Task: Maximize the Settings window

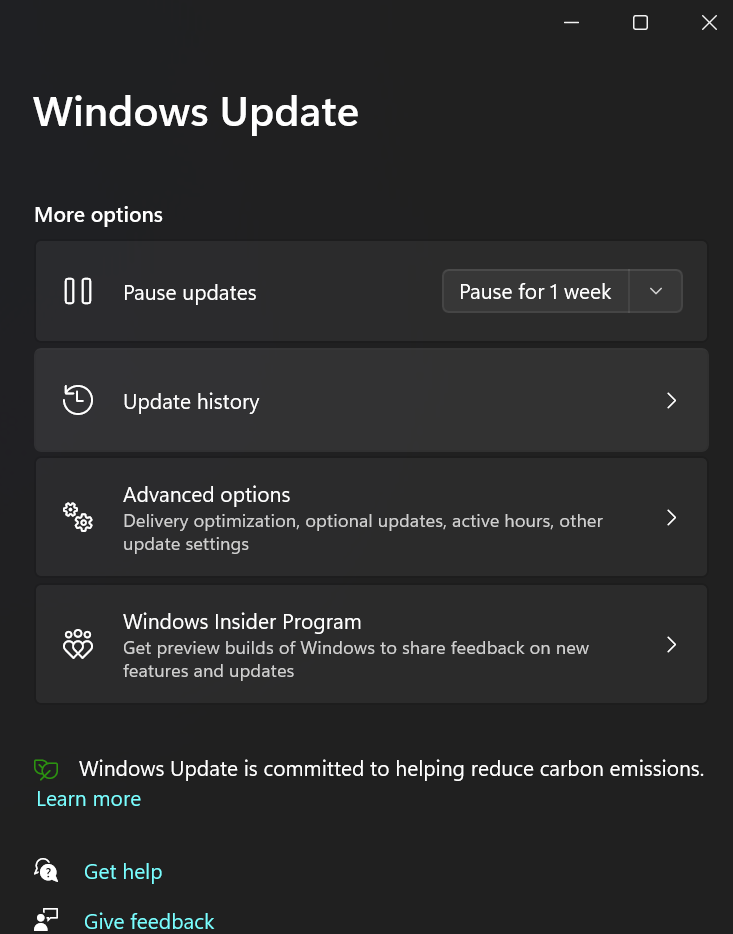Action: click(x=640, y=23)
